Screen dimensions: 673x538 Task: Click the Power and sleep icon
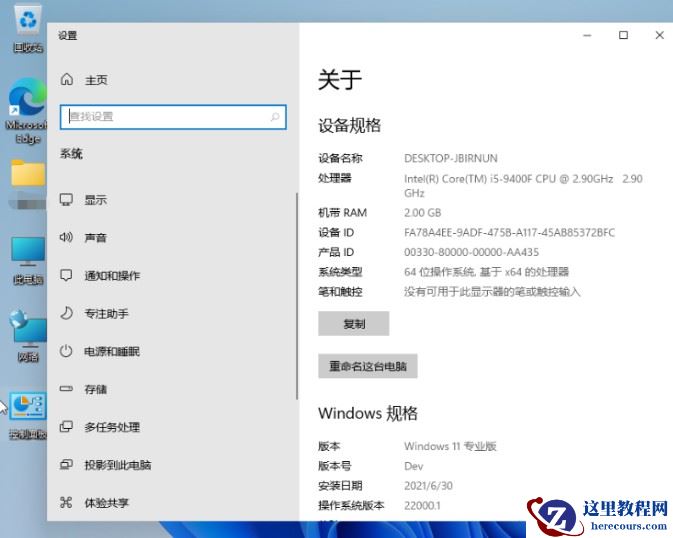pyautogui.click(x=66, y=351)
